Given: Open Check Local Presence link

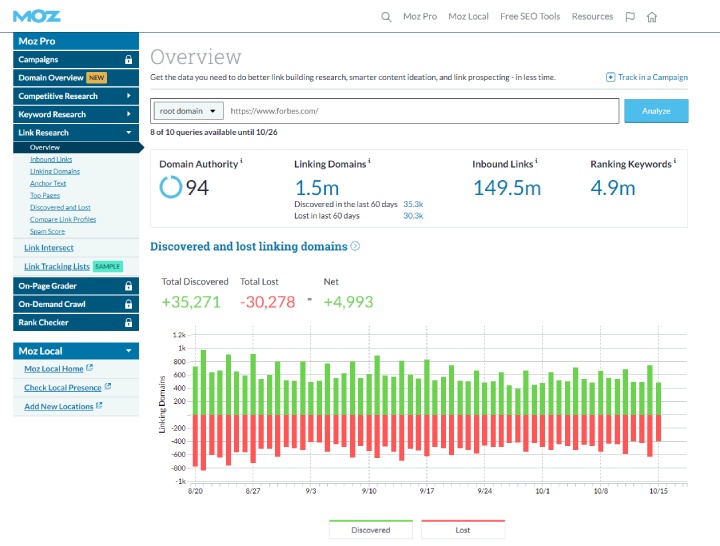Looking at the screenshot, I should pyautogui.click(x=62, y=388).
